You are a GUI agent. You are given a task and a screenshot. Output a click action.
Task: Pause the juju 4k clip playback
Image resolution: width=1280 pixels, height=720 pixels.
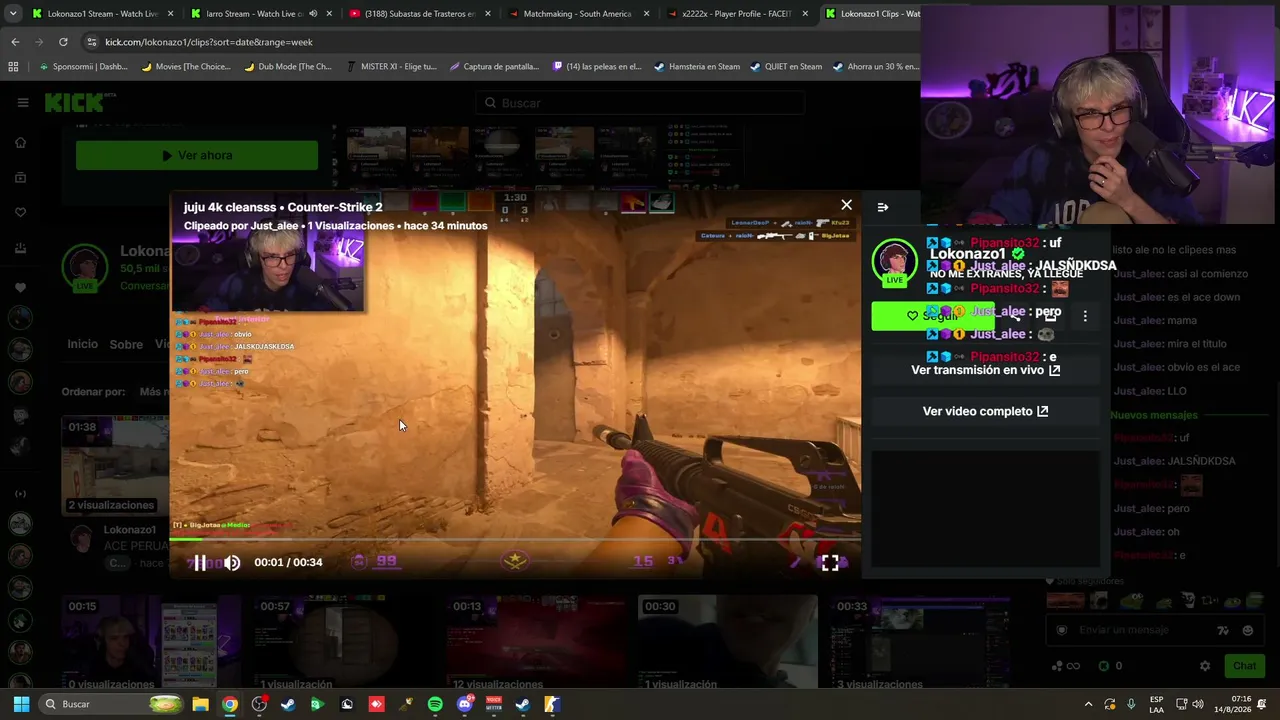200,563
